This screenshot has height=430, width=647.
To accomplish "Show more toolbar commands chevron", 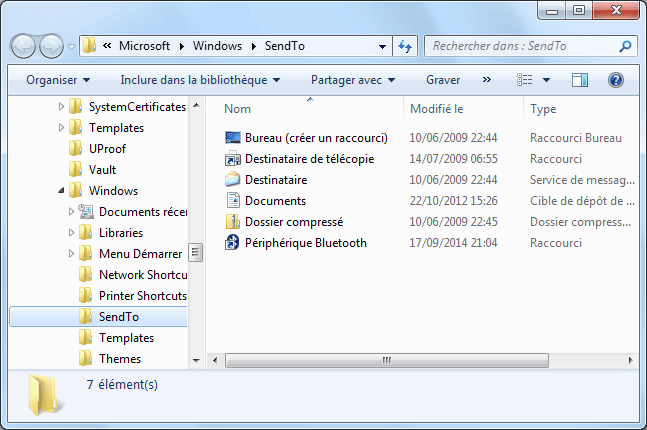I will pos(487,79).
